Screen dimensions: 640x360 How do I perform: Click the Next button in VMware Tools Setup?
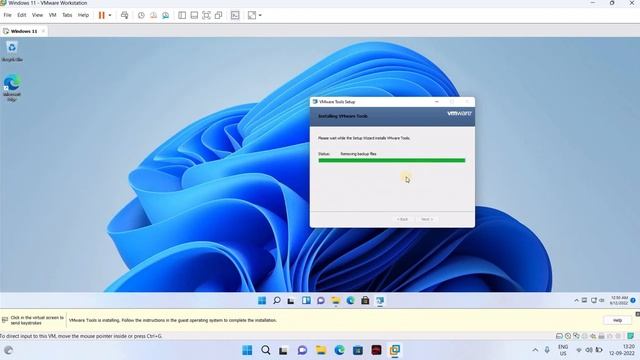(427, 219)
